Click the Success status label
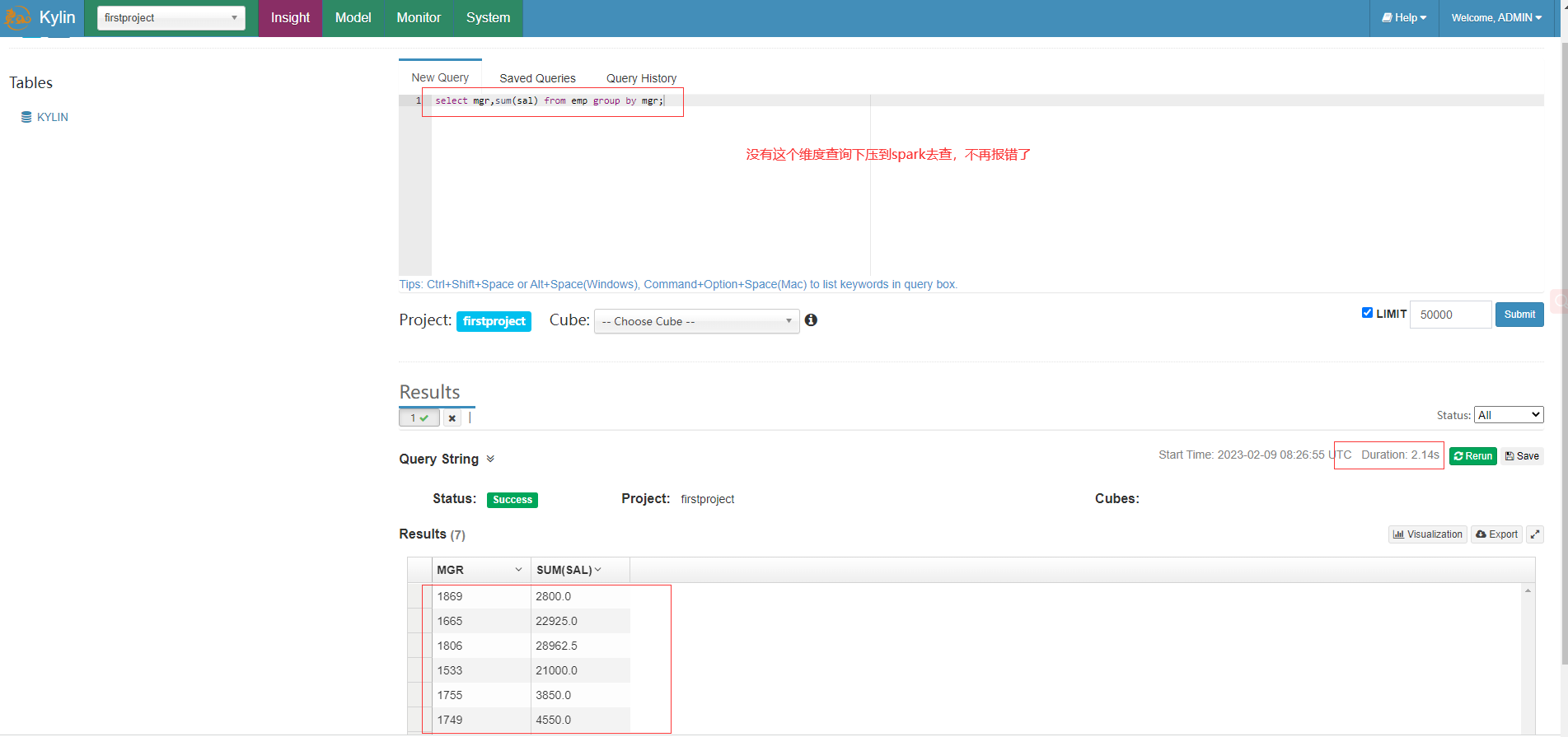1568x737 pixels. pyautogui.click(x=513, y=500)
